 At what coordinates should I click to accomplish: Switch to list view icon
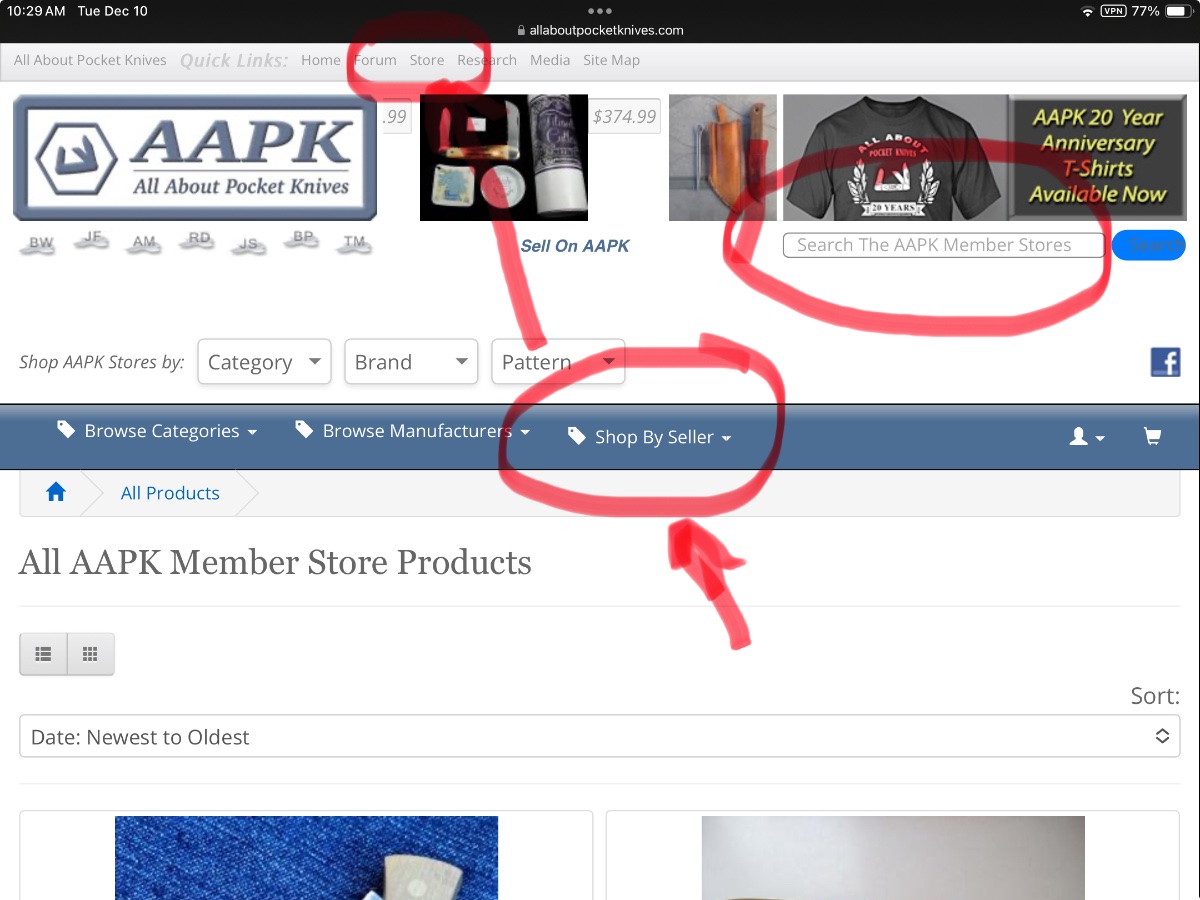click(43, 654)
